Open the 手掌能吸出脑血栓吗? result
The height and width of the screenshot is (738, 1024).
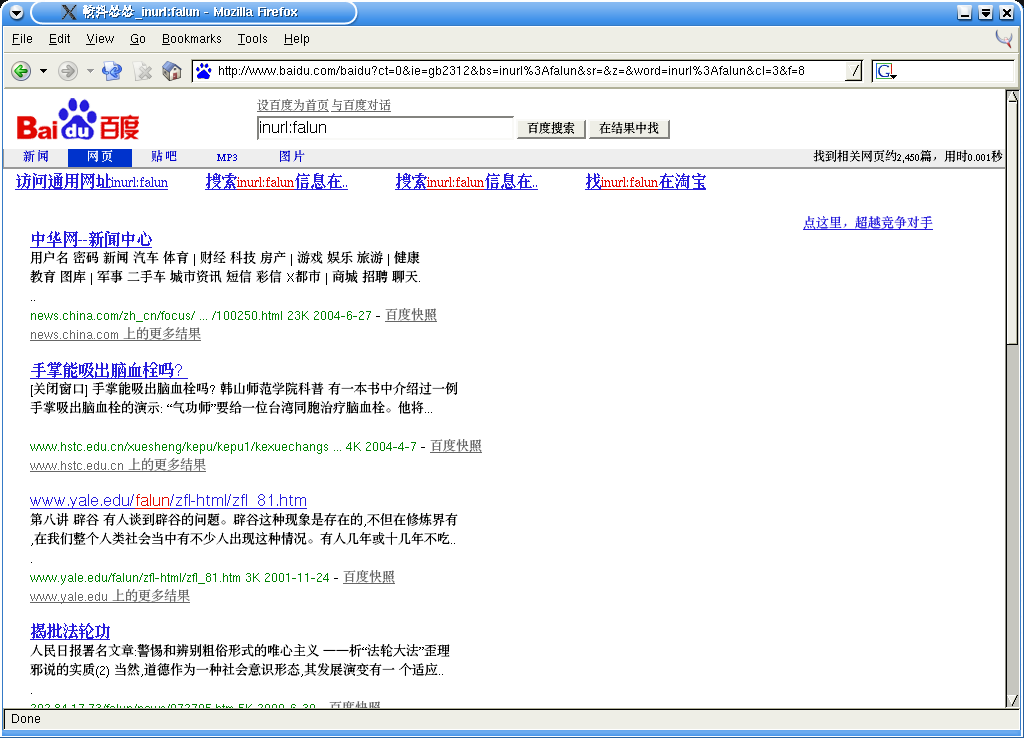(x=108, y=370)
